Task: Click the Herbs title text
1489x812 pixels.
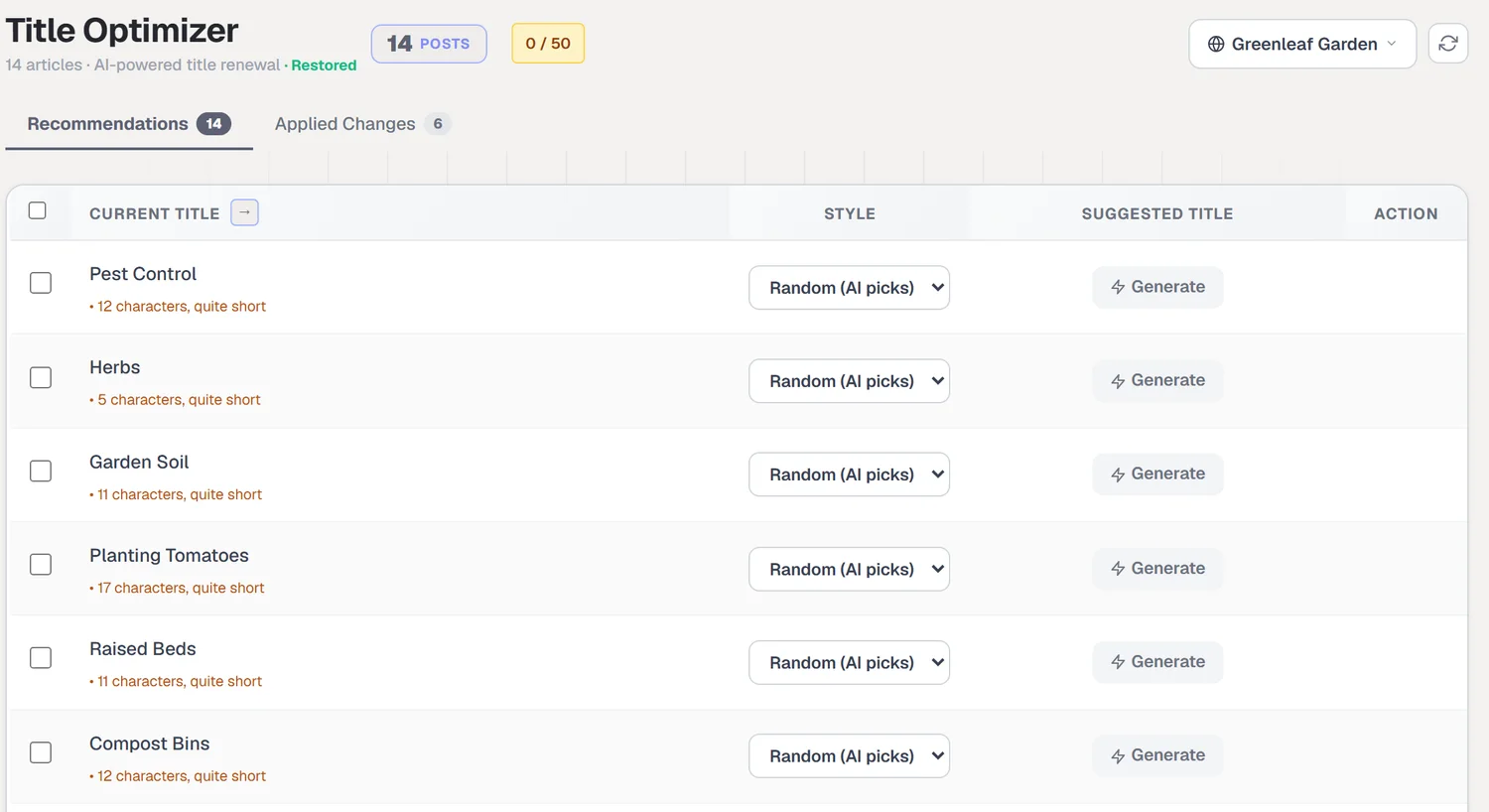Action: pos(115,367)
